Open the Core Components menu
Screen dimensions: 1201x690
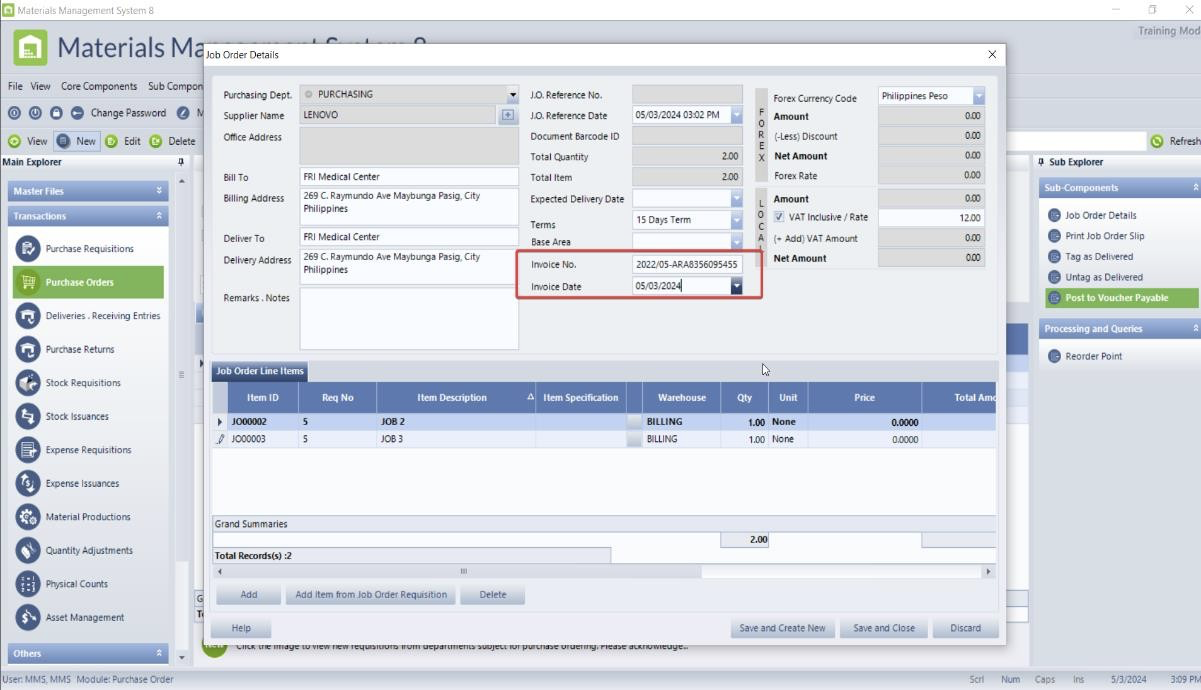pyautogui.click(x=99, y=86)
